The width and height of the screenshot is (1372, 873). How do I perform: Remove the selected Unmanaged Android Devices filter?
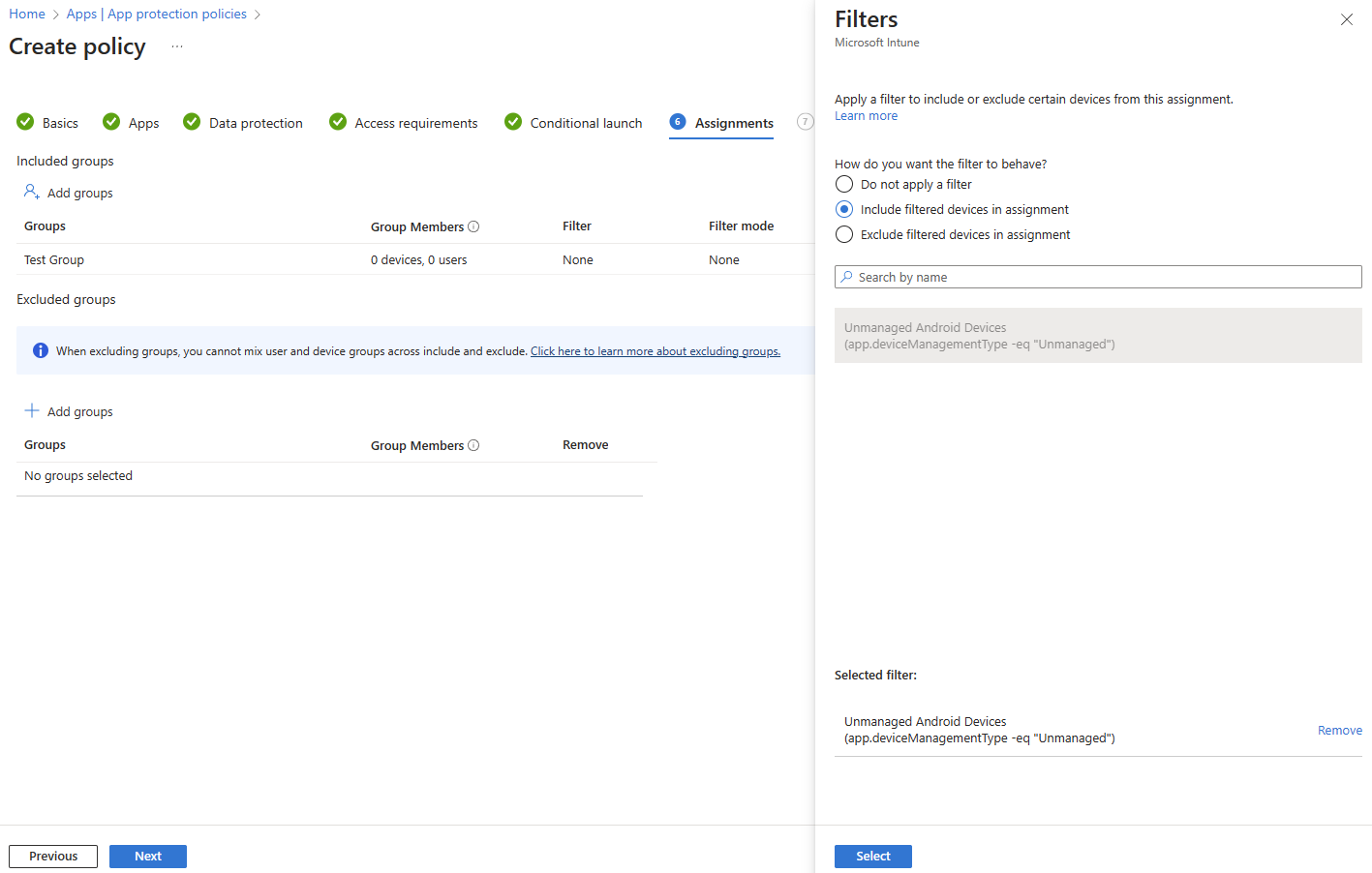point(1339,730)
